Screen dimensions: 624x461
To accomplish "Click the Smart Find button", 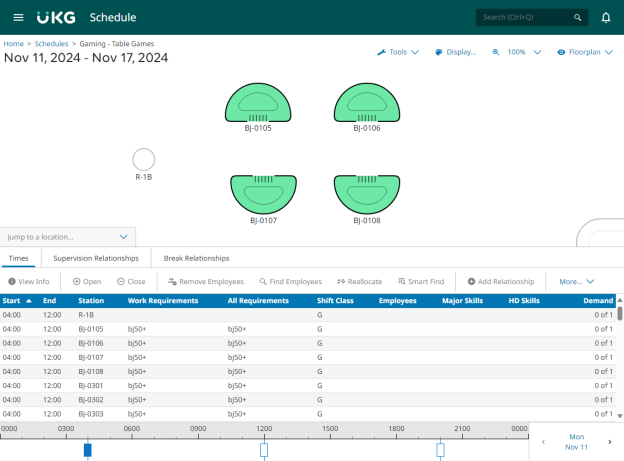I will pyautogui.click(x=421, y=281).
